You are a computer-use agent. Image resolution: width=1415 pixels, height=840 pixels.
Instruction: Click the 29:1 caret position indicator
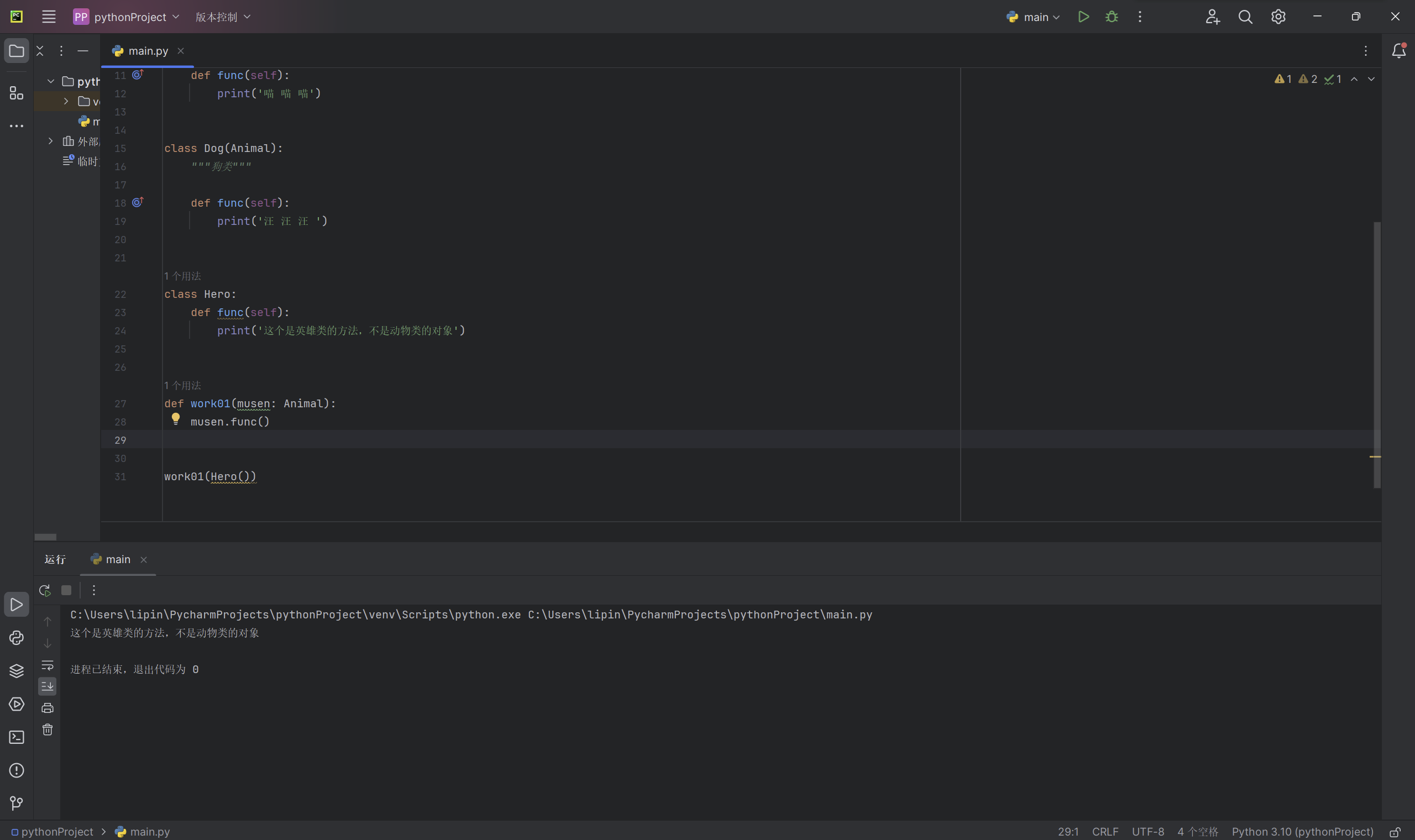1068,832
